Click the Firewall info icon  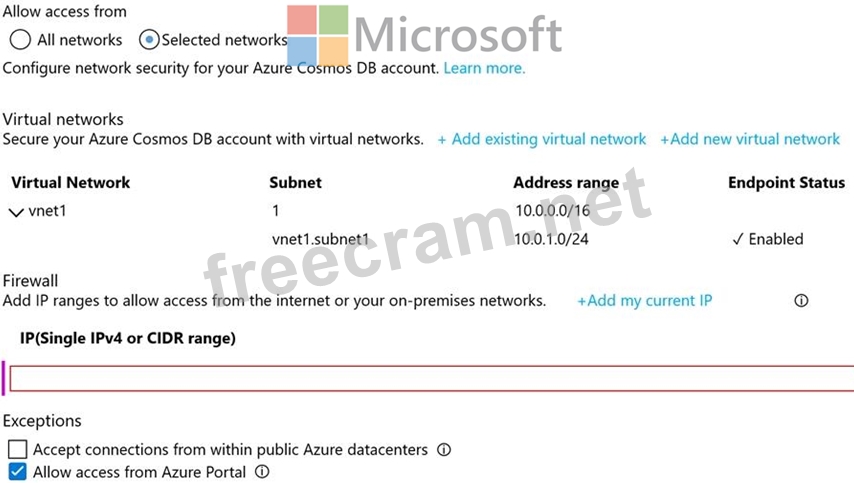point(801,301)
